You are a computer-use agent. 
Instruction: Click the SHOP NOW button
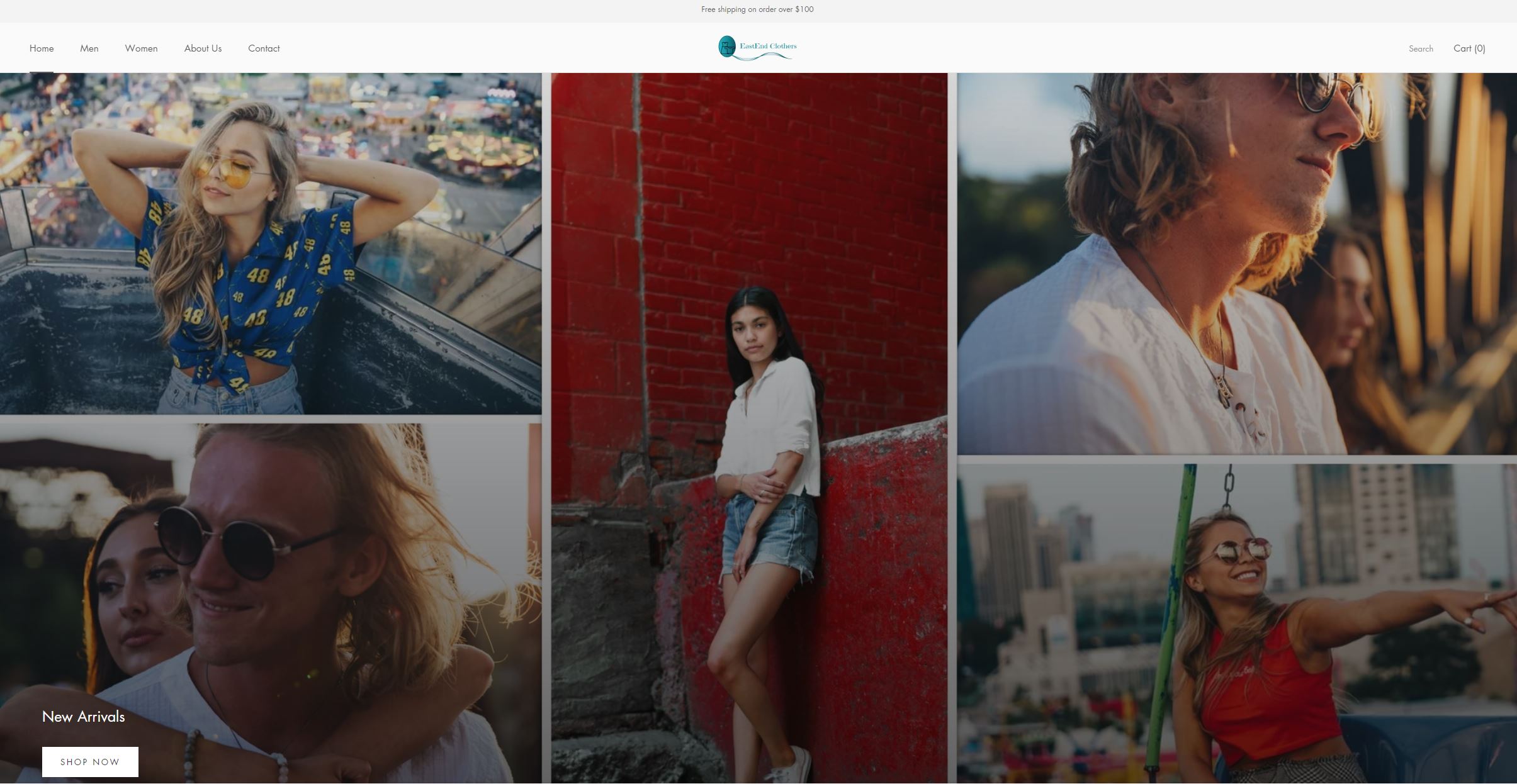(90, 762)
